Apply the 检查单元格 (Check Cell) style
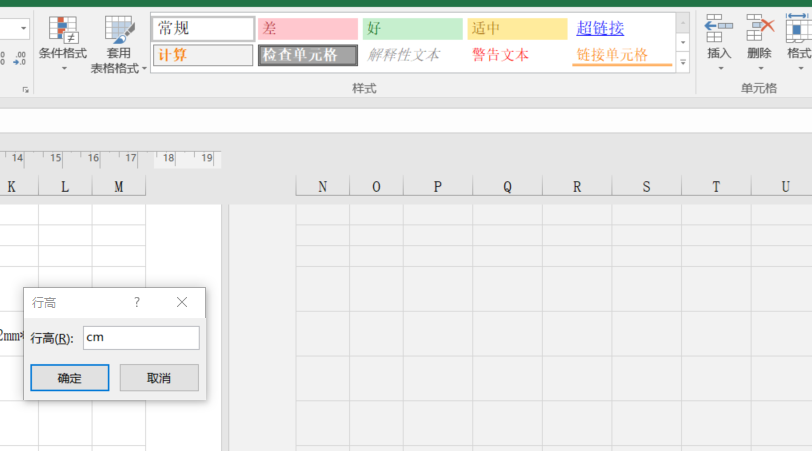 coord(308,55)
